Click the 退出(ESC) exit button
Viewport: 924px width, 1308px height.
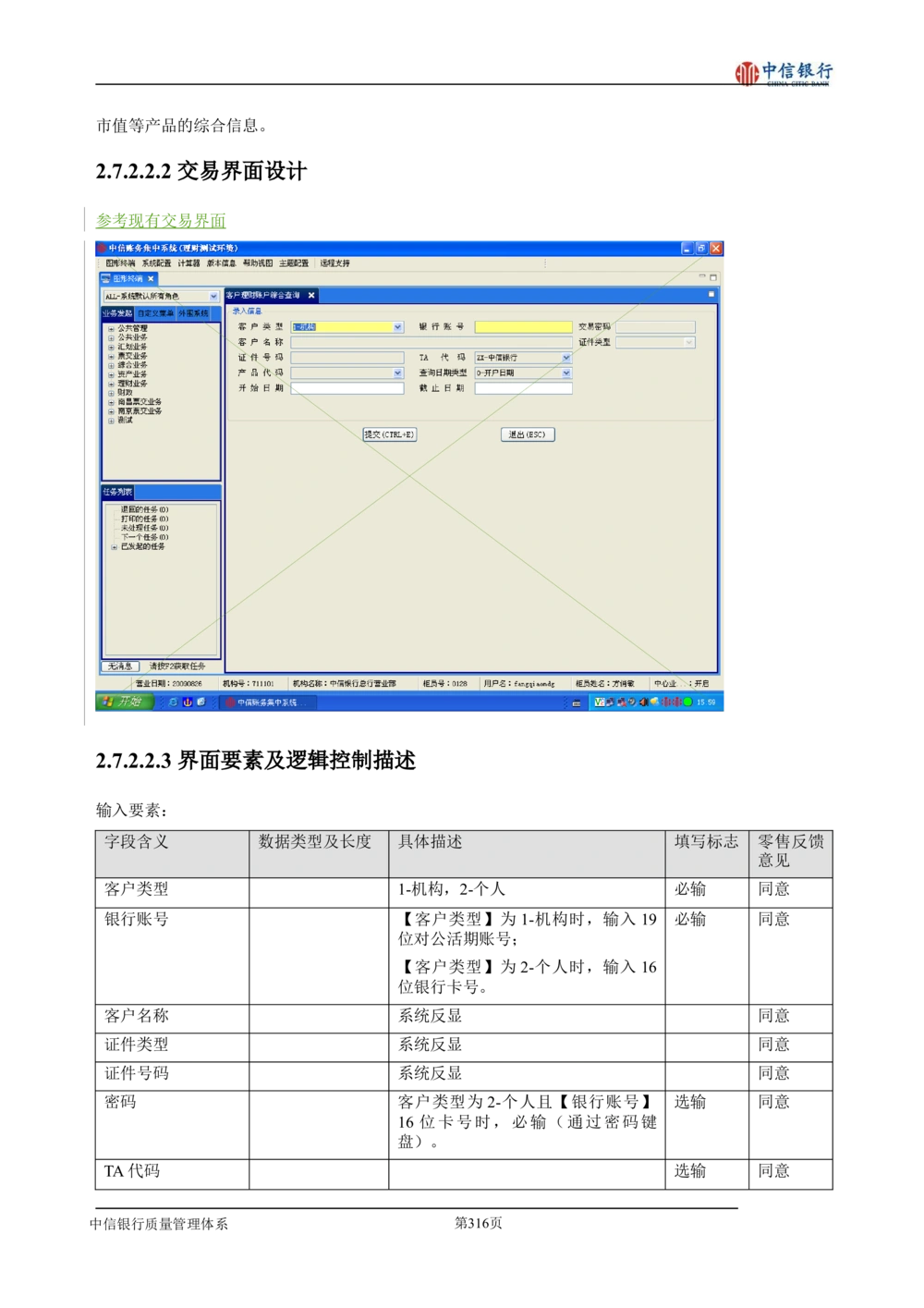[528, 434]
